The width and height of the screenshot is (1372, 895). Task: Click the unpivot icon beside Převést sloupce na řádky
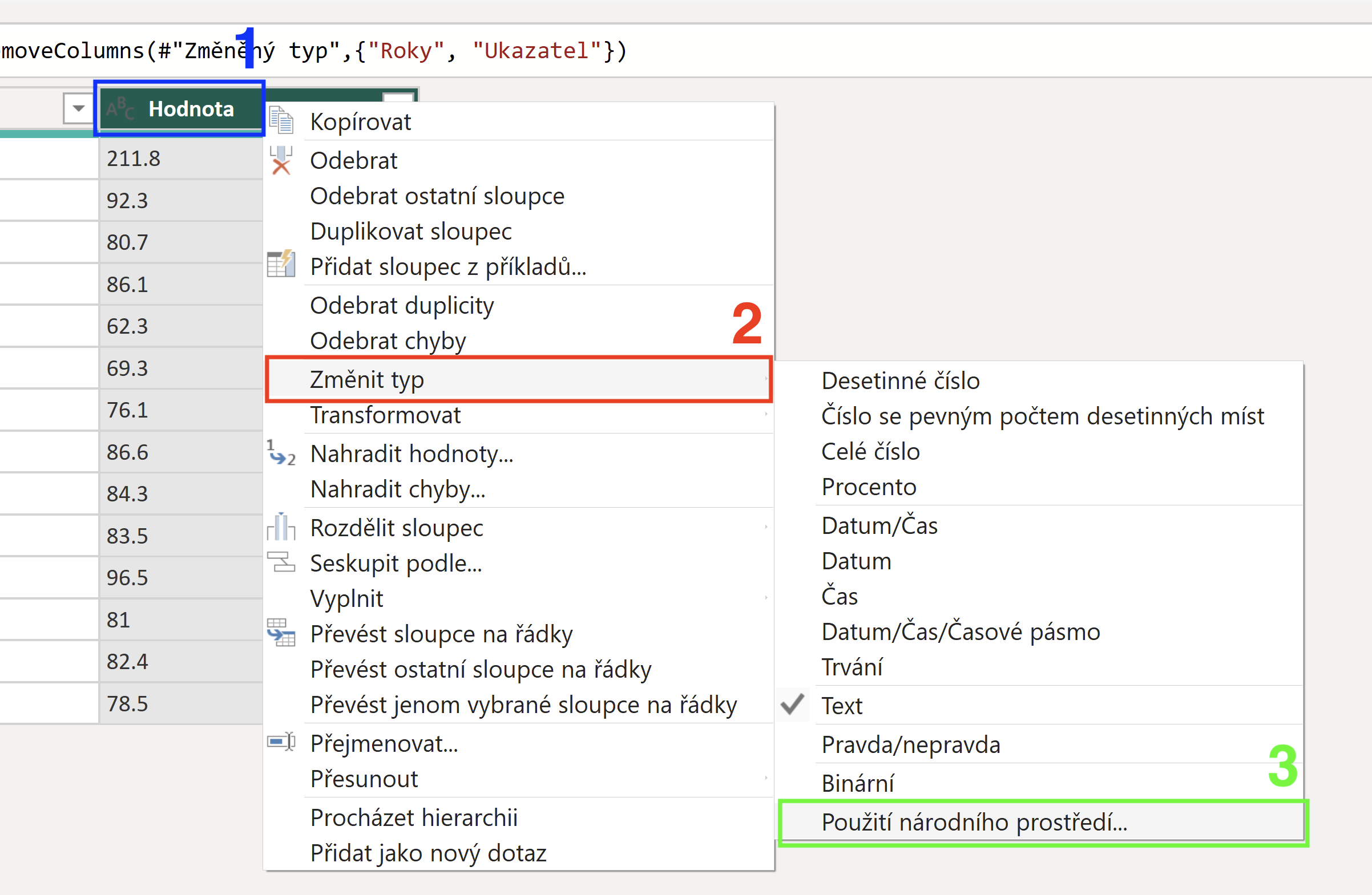pyautogui.click(x=281, y=632)
